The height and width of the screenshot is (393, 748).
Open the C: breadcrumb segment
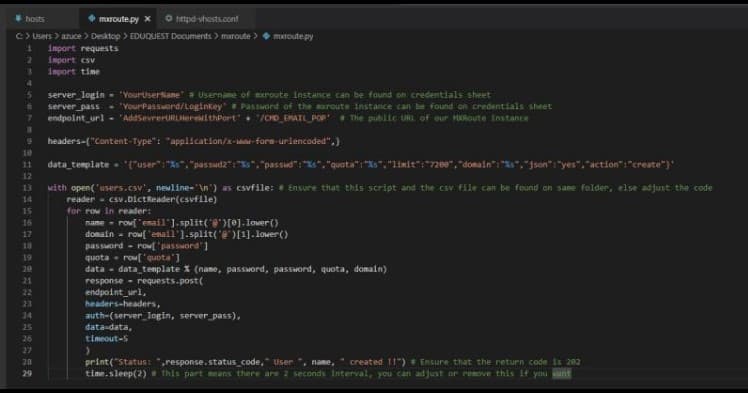19,36
